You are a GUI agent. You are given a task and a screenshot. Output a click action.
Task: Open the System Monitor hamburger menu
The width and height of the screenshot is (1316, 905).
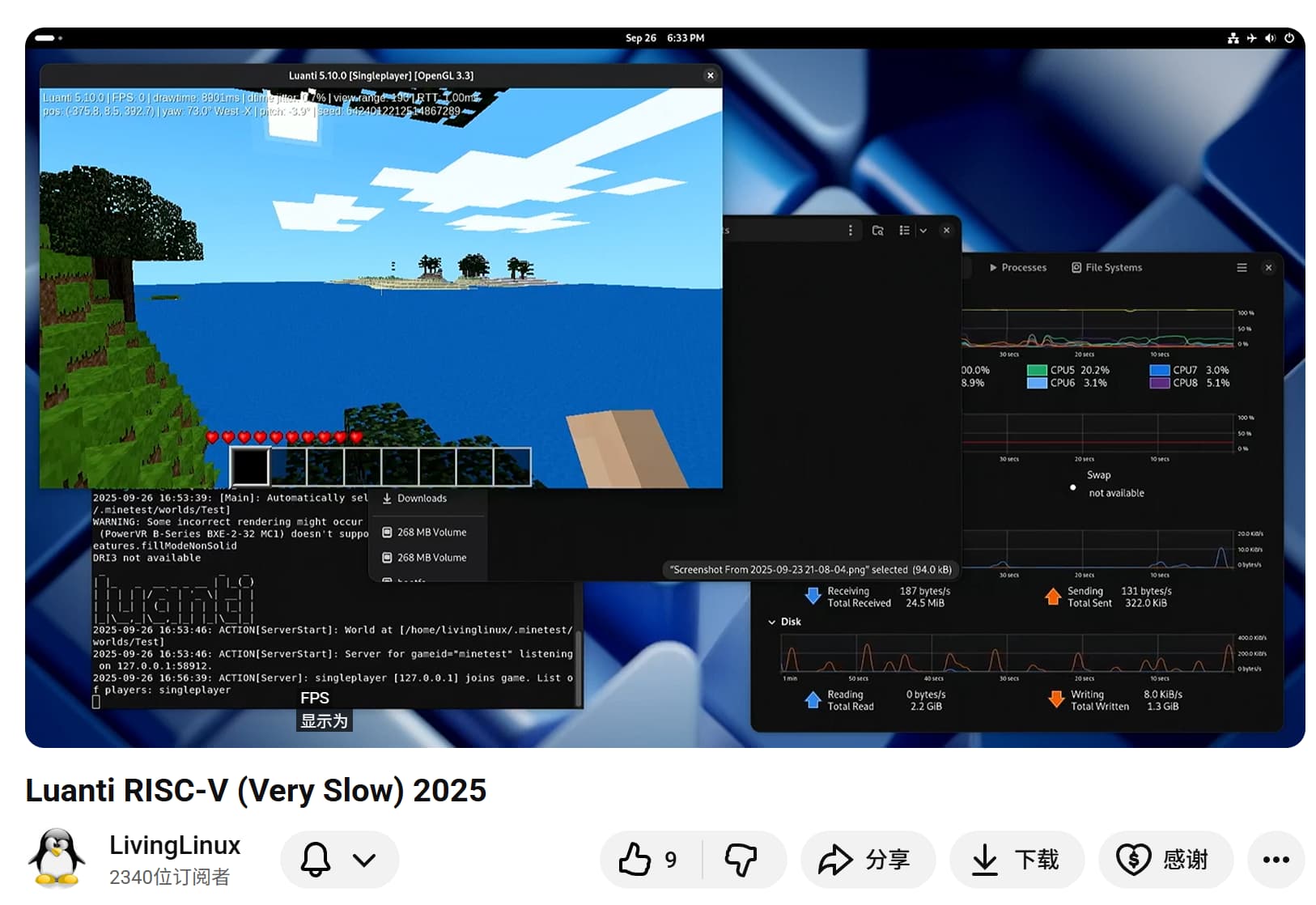1242,268
